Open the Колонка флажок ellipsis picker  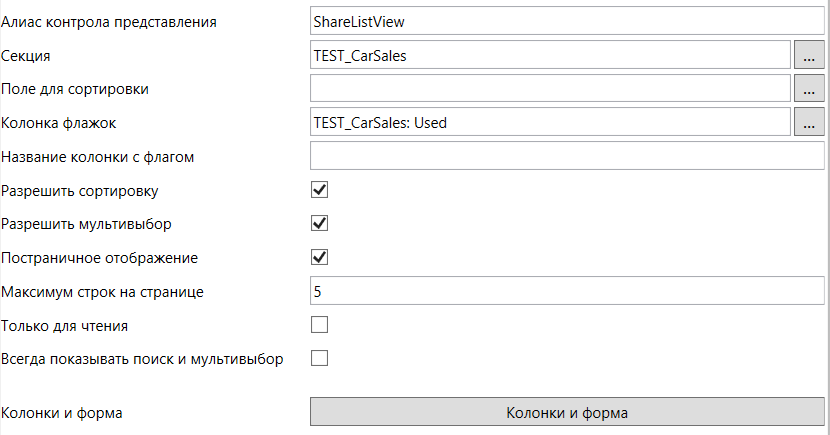pyautogui.click(x=809, y=122)
